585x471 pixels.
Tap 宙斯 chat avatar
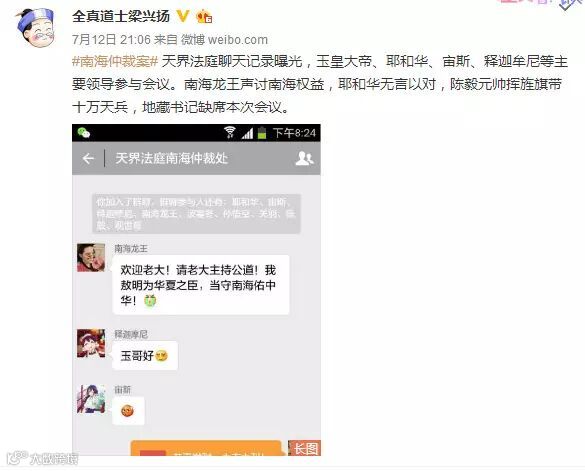point(91,399)
